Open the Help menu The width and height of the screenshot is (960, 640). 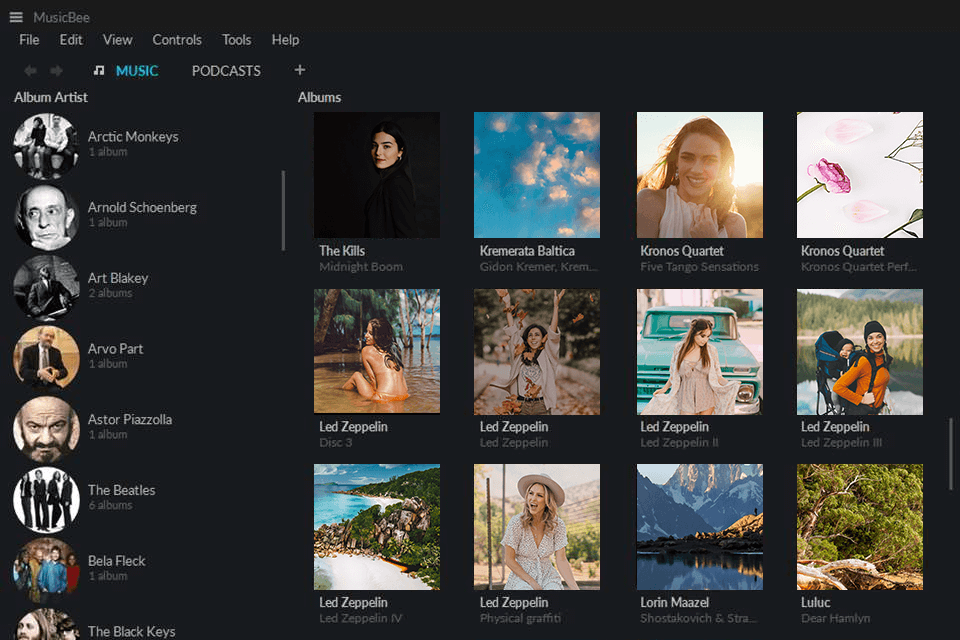[x=285, y=40]
